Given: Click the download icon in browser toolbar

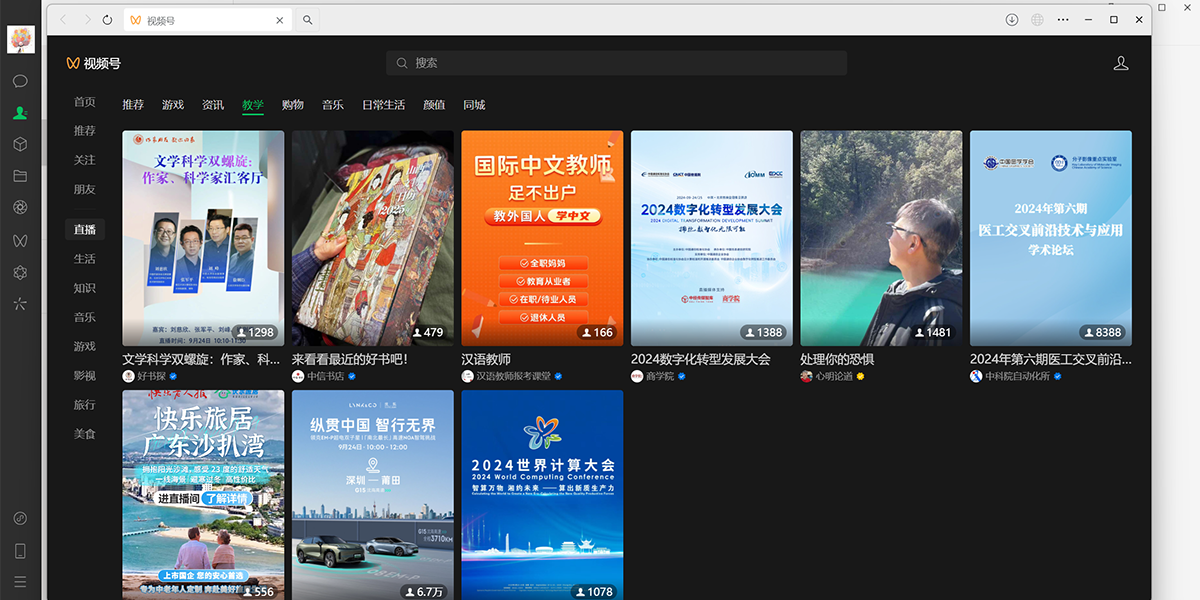Looking at the screenshot, I should pos(1012,20).
